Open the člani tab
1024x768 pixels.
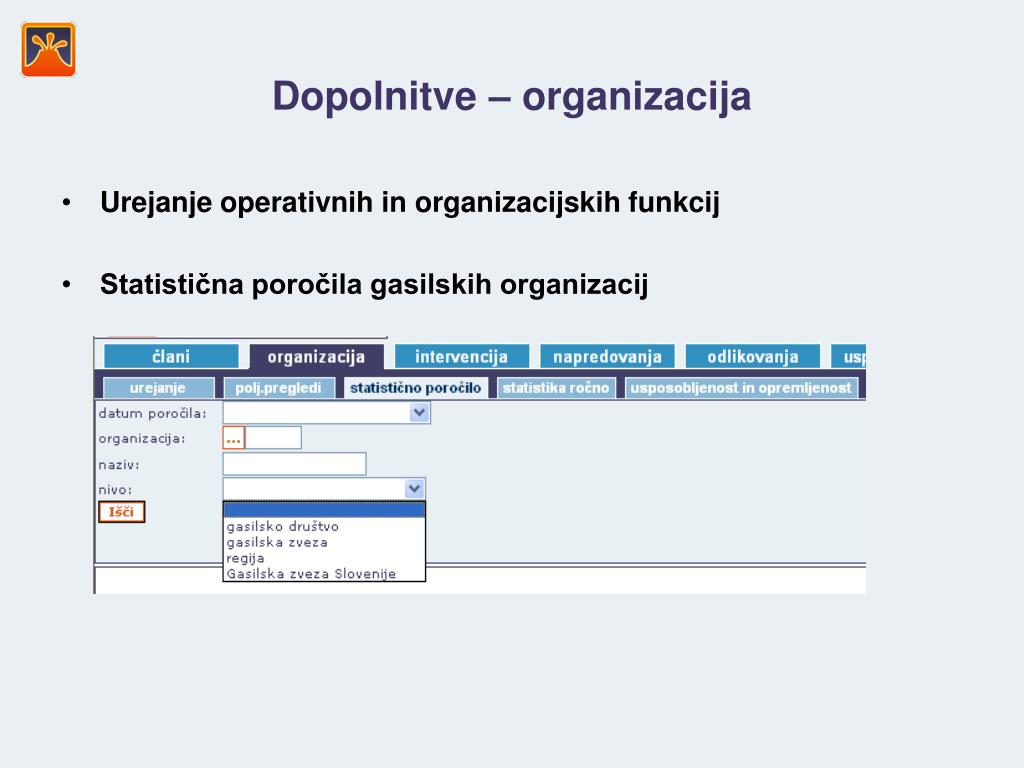(x=171, y=357)
